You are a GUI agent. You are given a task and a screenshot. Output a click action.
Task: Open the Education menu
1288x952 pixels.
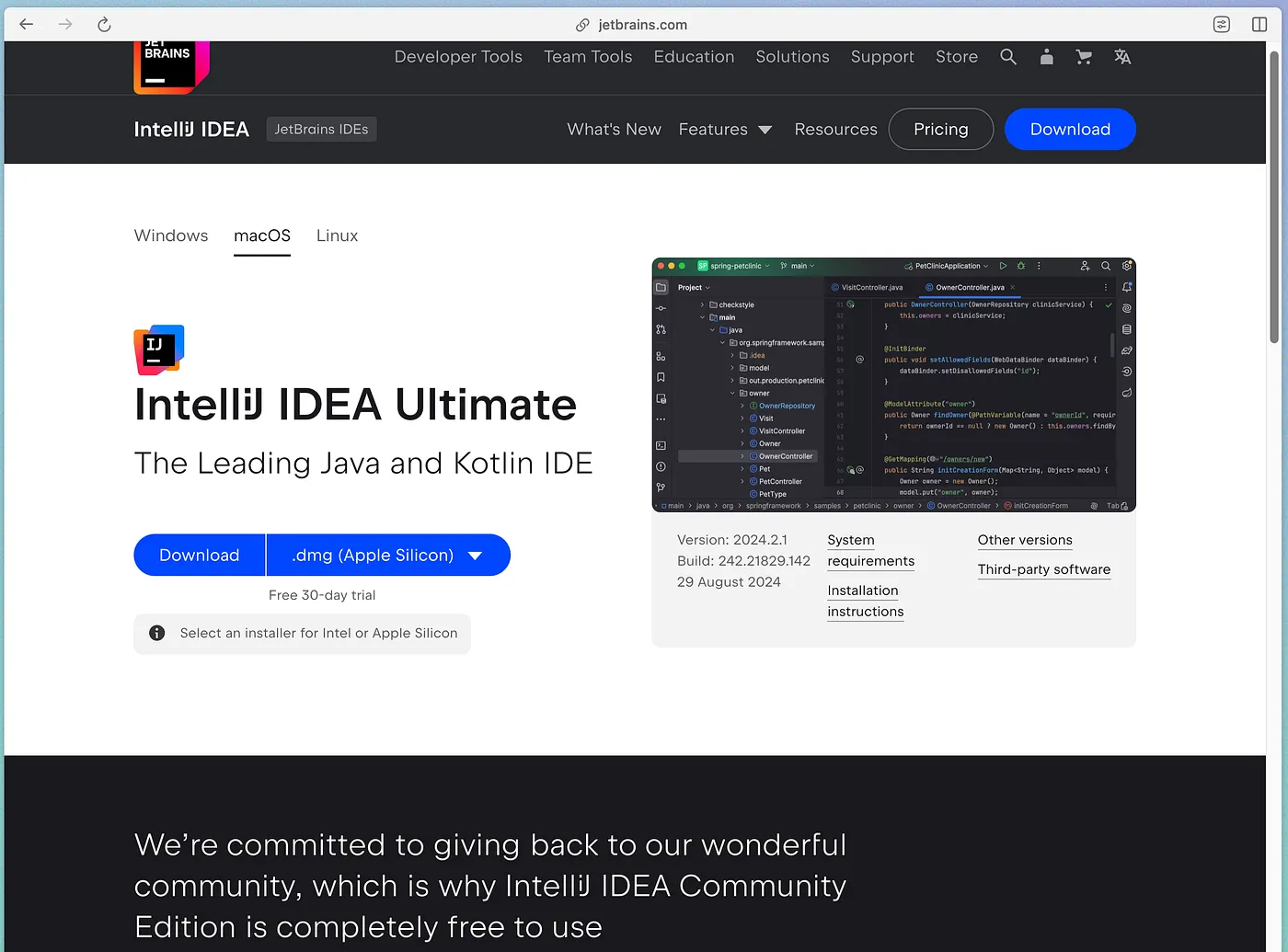click(694, 56)
